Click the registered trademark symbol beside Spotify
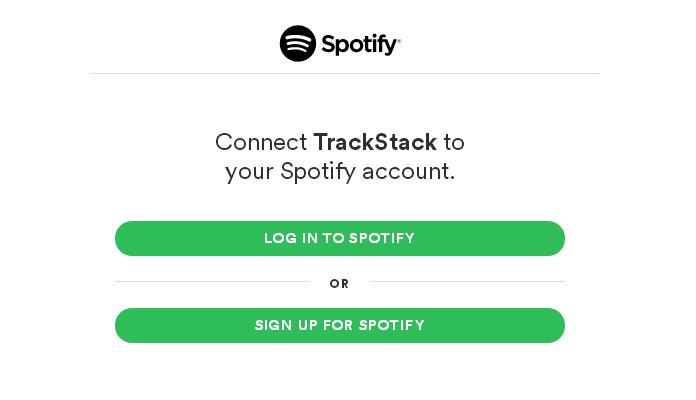Image resolution: width=696 pixels, height=400 pixels. (x=399, y=40)
